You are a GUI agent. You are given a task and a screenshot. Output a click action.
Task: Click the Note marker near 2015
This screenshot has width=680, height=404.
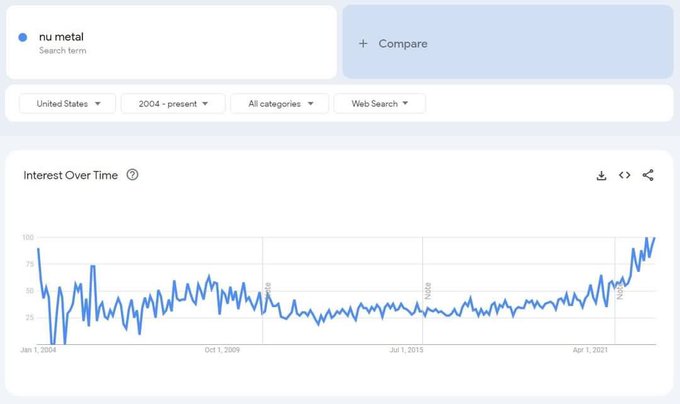[428, 291]
